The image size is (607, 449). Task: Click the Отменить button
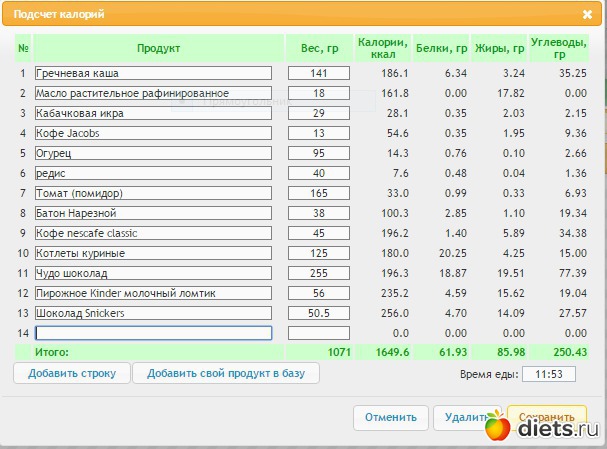pyautogui.click(x=391, y=418)
